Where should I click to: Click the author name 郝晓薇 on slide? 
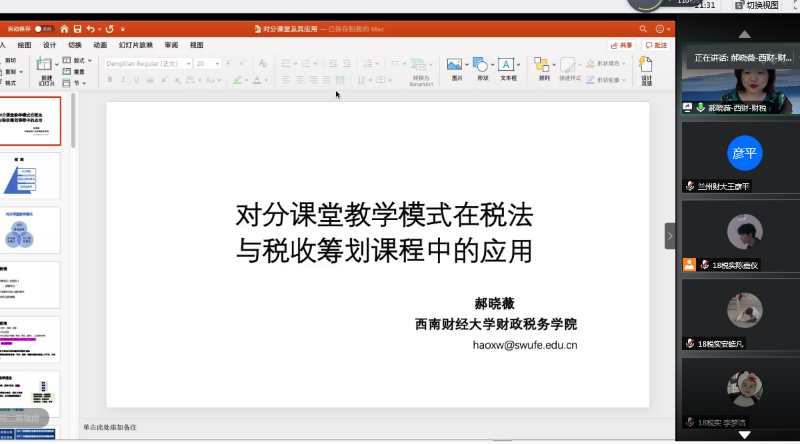coord(494,304)
